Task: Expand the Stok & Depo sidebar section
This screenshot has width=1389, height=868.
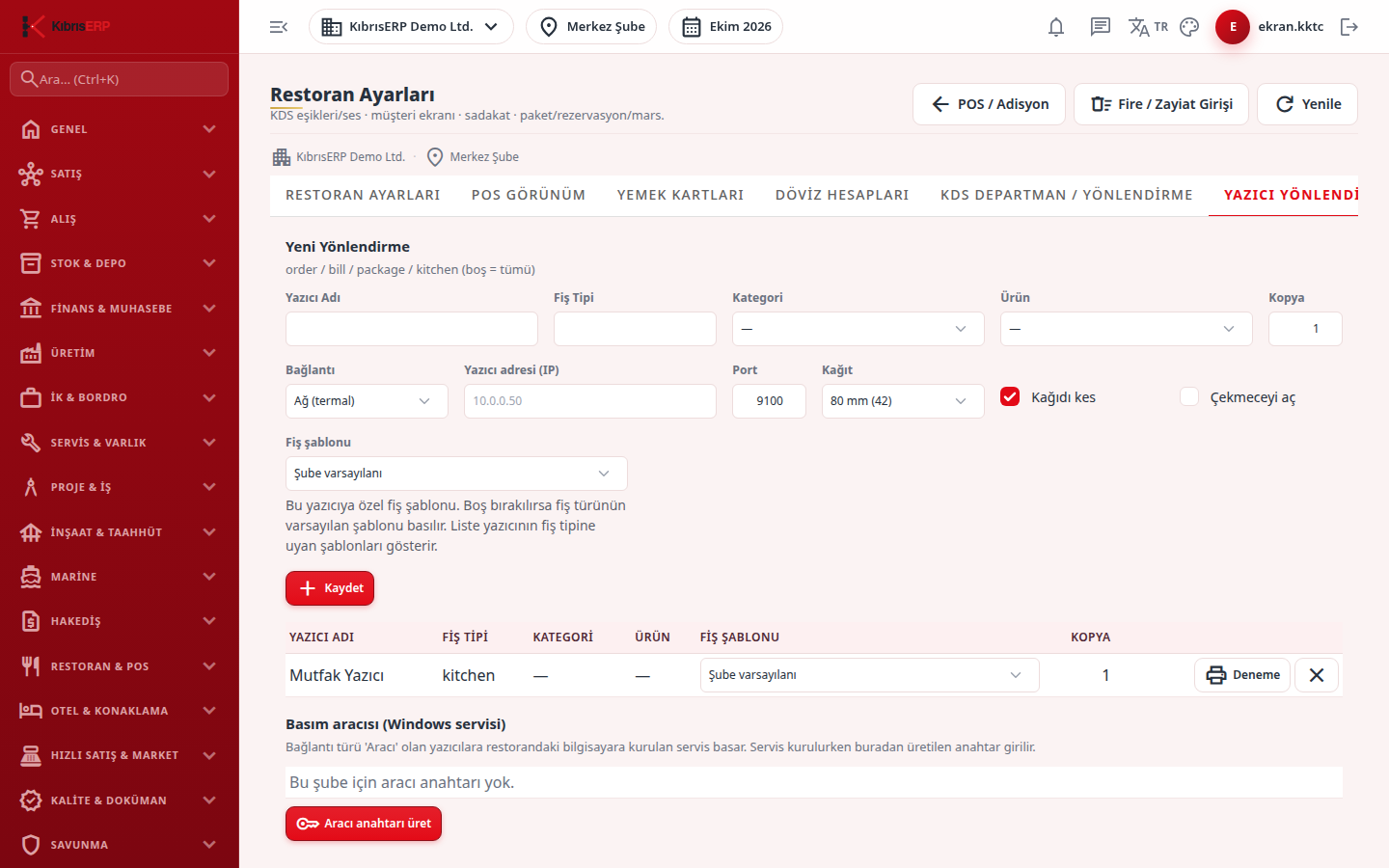Action: [x=120, y=263]
